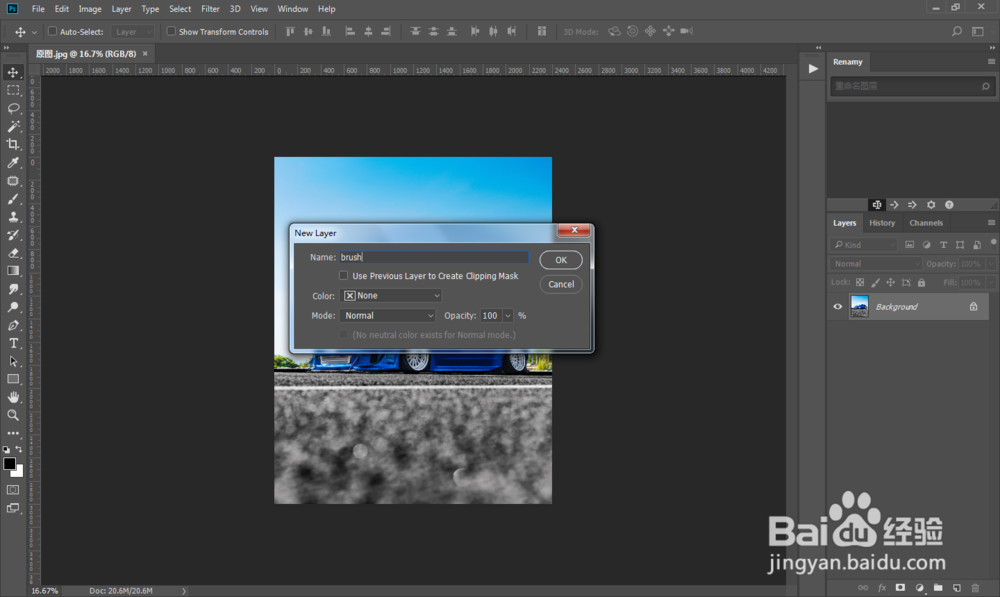Click Cancel in New Layer dialog
The width and height of the screenshot is (1000, 597).
click(x=561, y=284)
